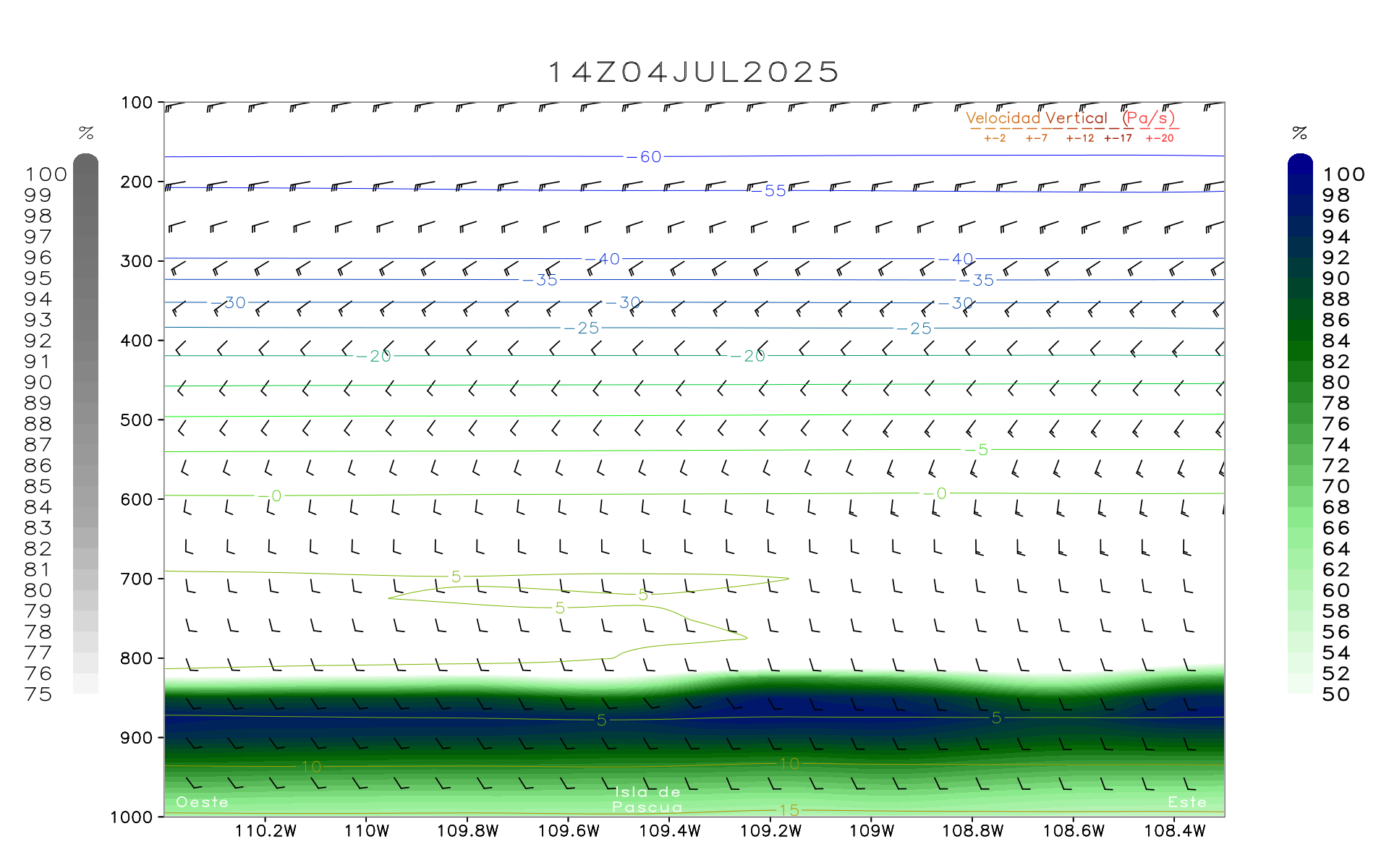Select the Oeste label on the plot

[x=203, y=802]
